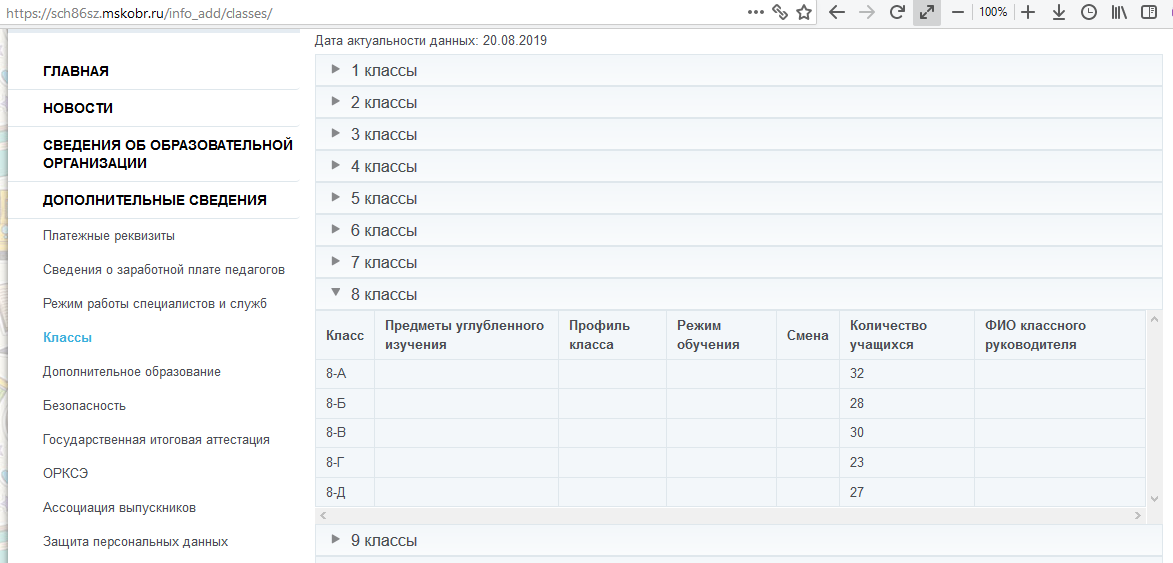Reload the page with refresh icon
The image size is (1173, 563).
(x=897, y=12)
